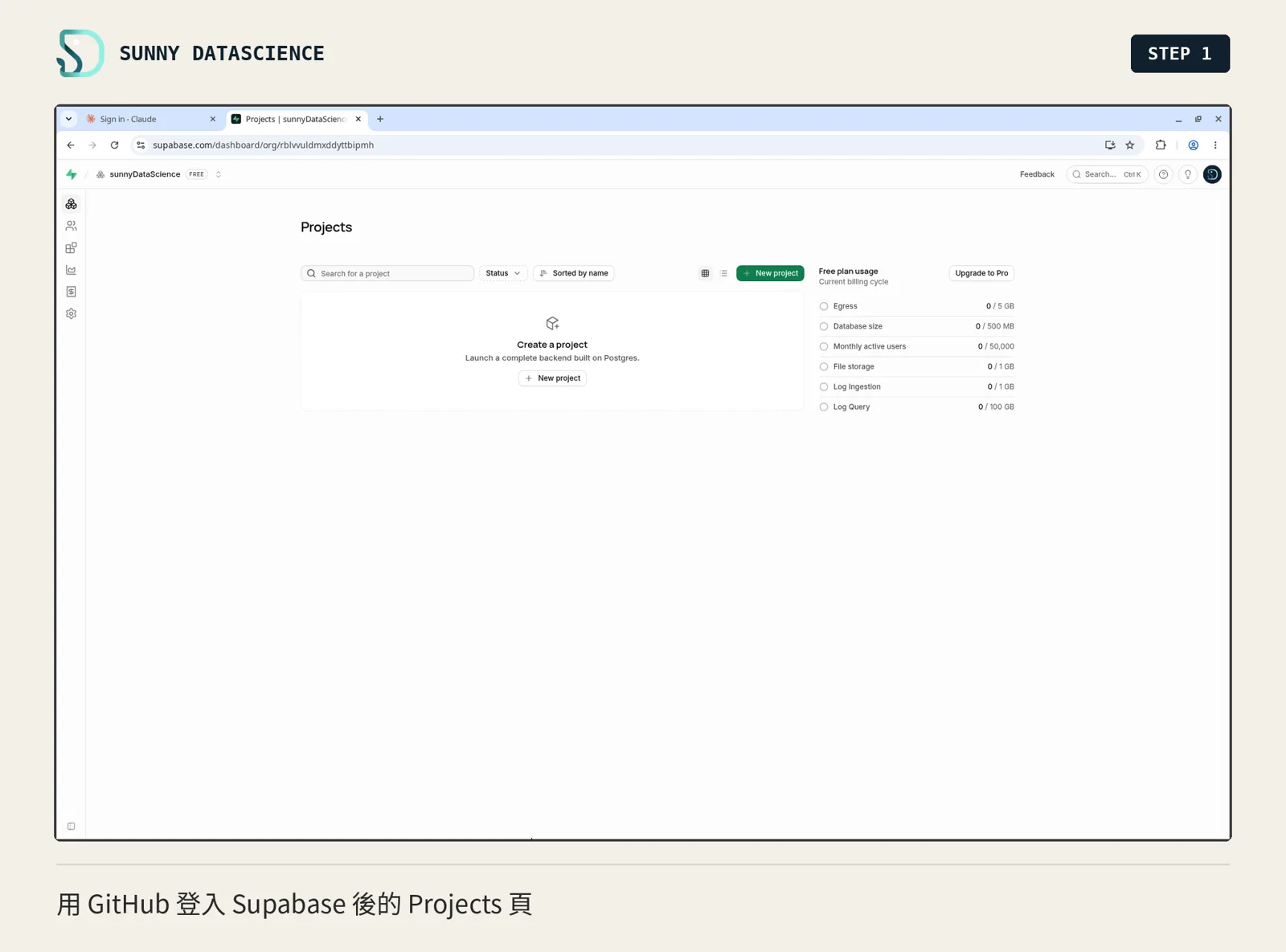Expand the Status filter dropdown

click(x=503, y=273)
